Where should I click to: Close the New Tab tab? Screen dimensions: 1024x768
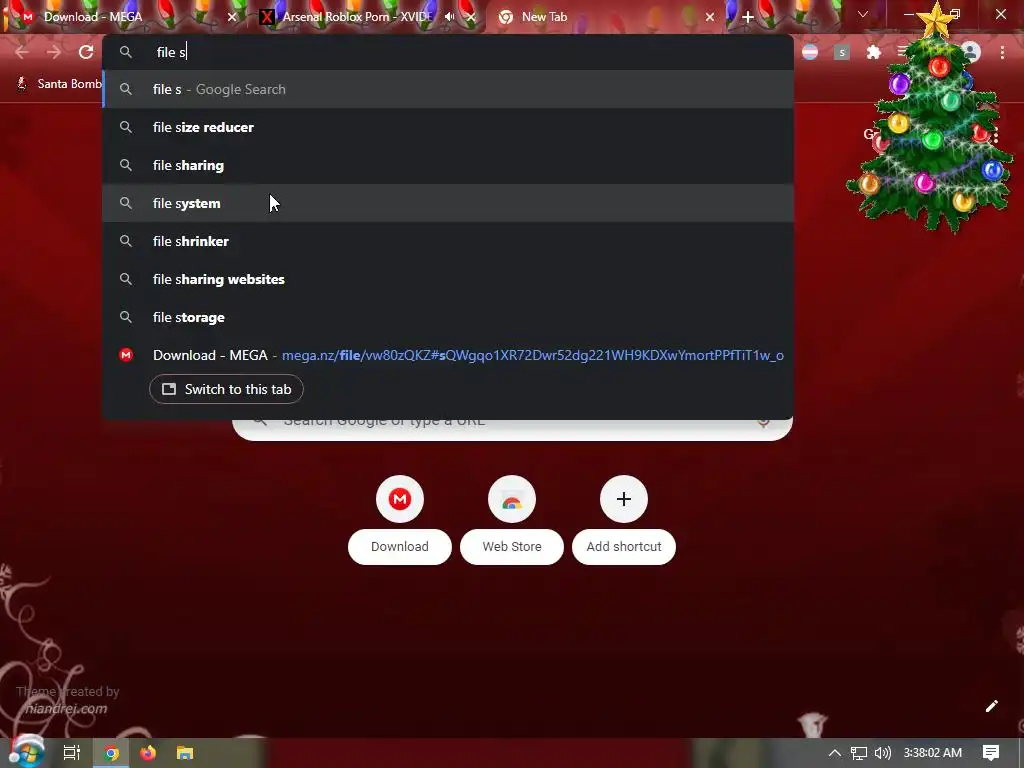[710, 17]
